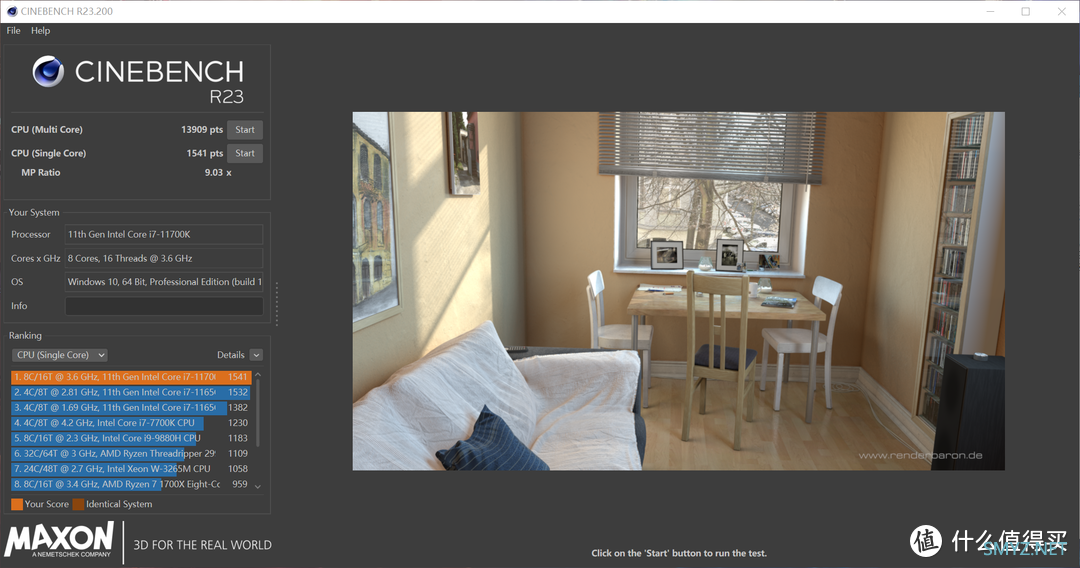Viewport: 1080px width, 568px height.
Task: Click the Details label in Ranking
Action: (231, 355)
